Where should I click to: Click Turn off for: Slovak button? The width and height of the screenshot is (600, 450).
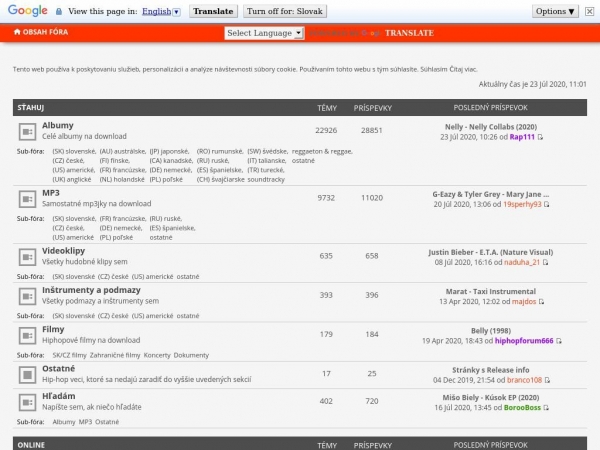[285, 11]
